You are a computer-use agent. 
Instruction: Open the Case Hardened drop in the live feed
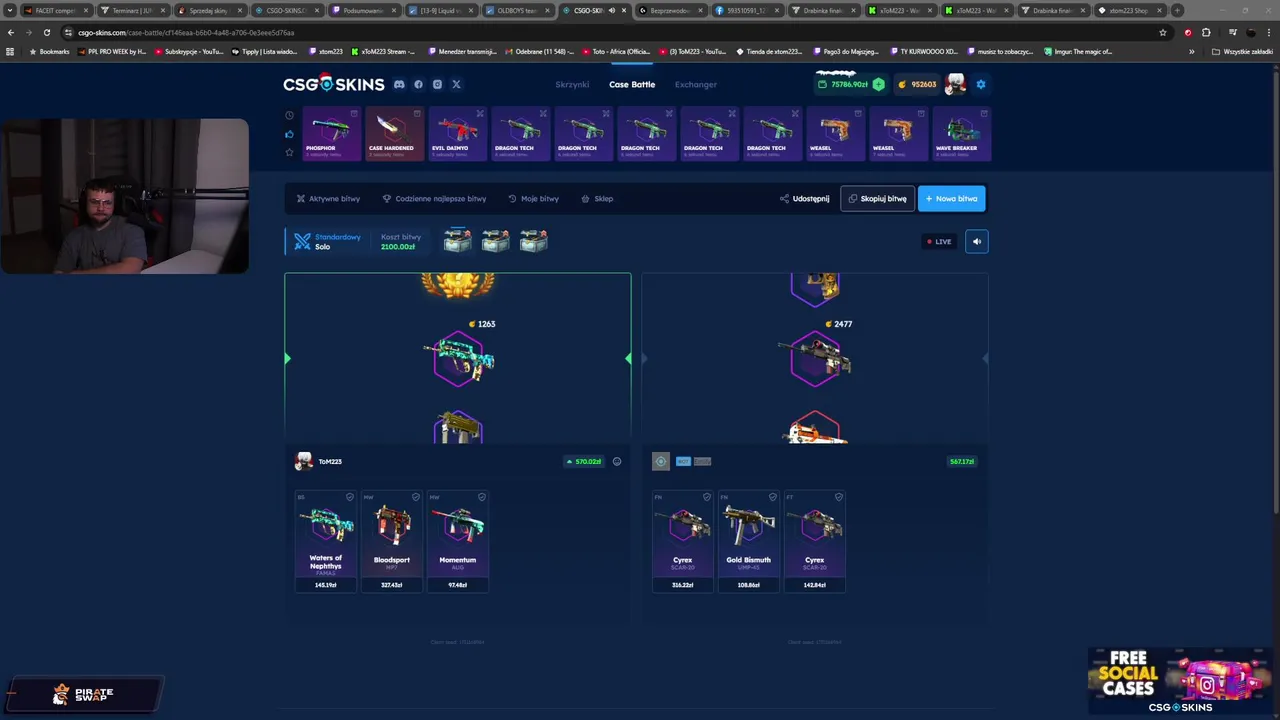[x=394, y=133]
